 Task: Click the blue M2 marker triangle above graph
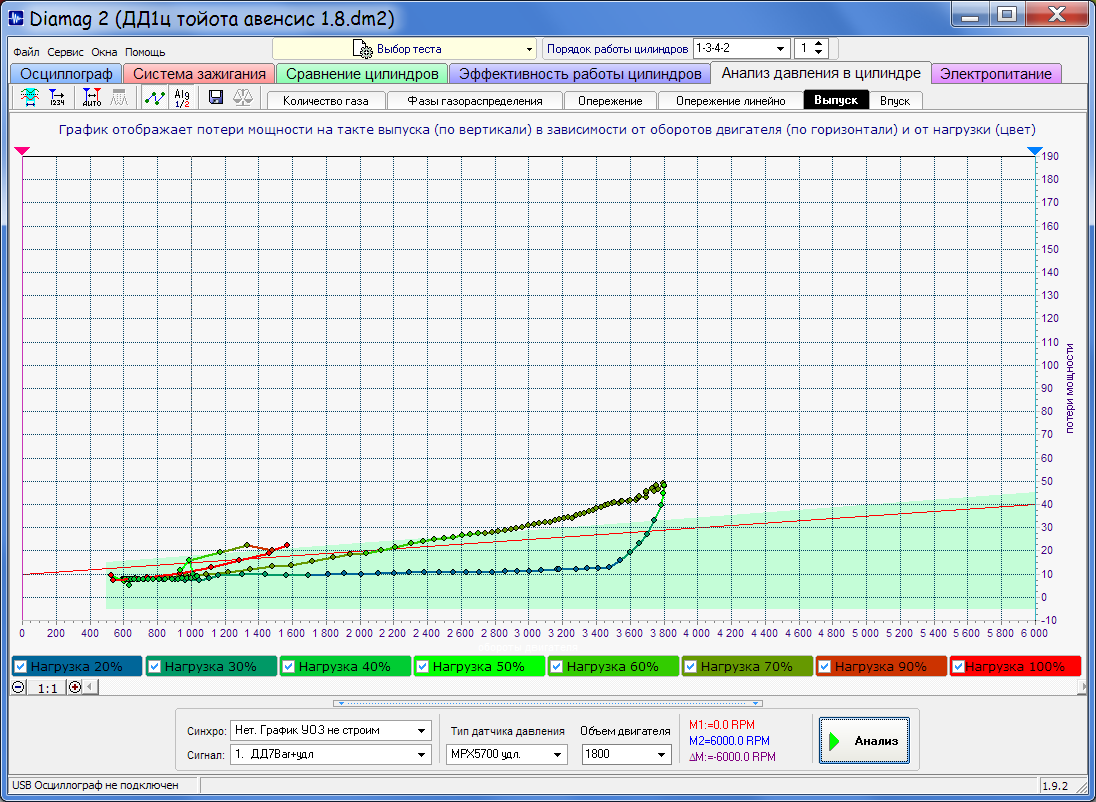tap(1035, 150)
